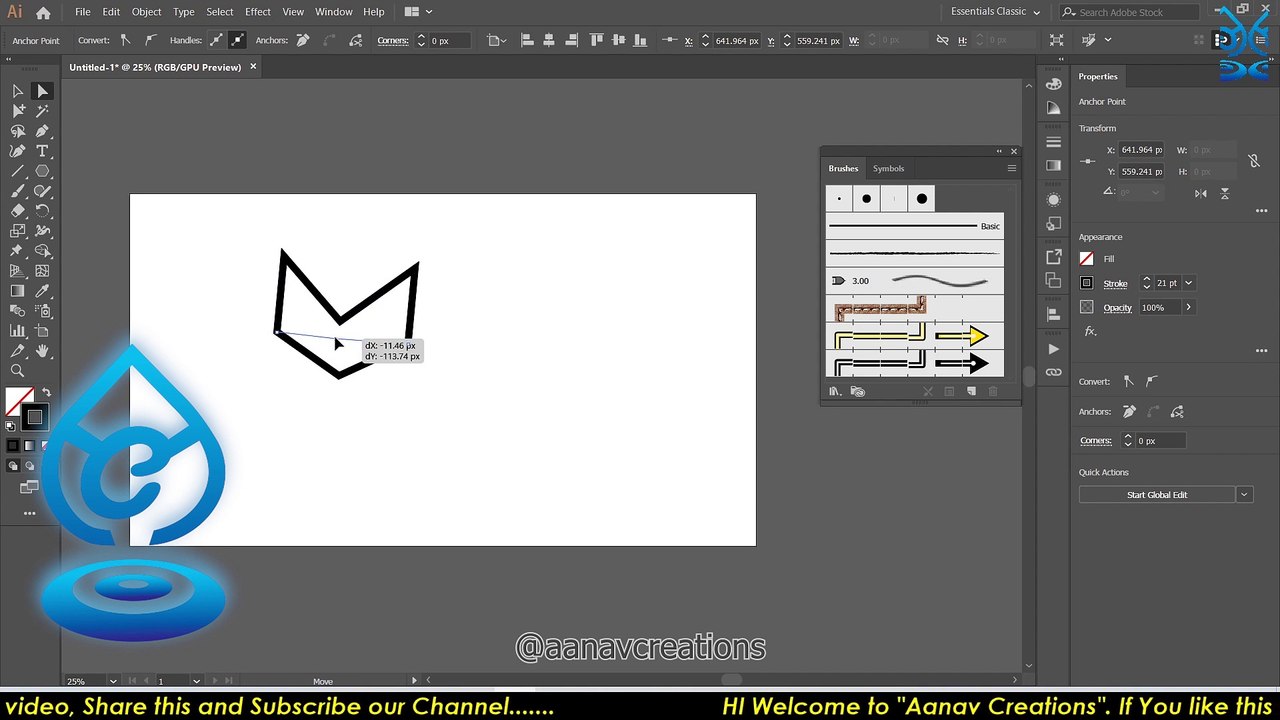This screenshot has height=720, width=1280.
Task: Open the Actions panel play icon
Action: click(x=1053, y=349)
